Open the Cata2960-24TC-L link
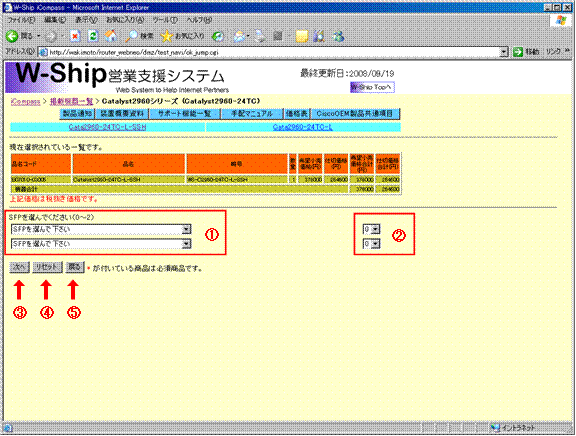This screenshot has height=436, width=576. tap(303, 127)
